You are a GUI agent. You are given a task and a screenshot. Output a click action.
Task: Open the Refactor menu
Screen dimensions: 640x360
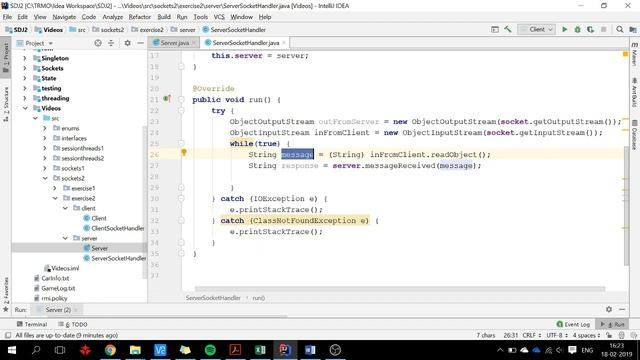coord(140,17)
